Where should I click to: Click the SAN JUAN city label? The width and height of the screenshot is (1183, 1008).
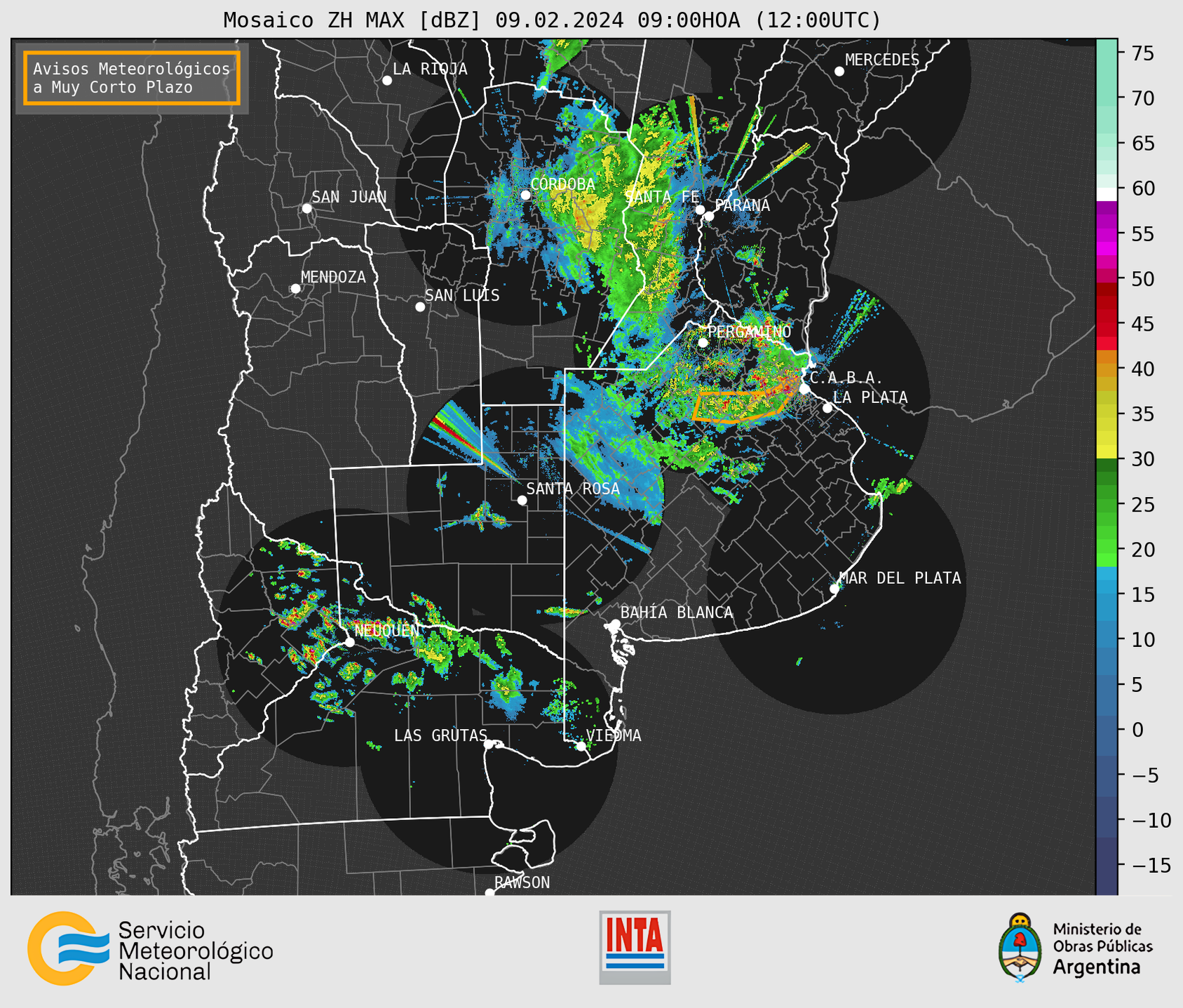(349, 197)
